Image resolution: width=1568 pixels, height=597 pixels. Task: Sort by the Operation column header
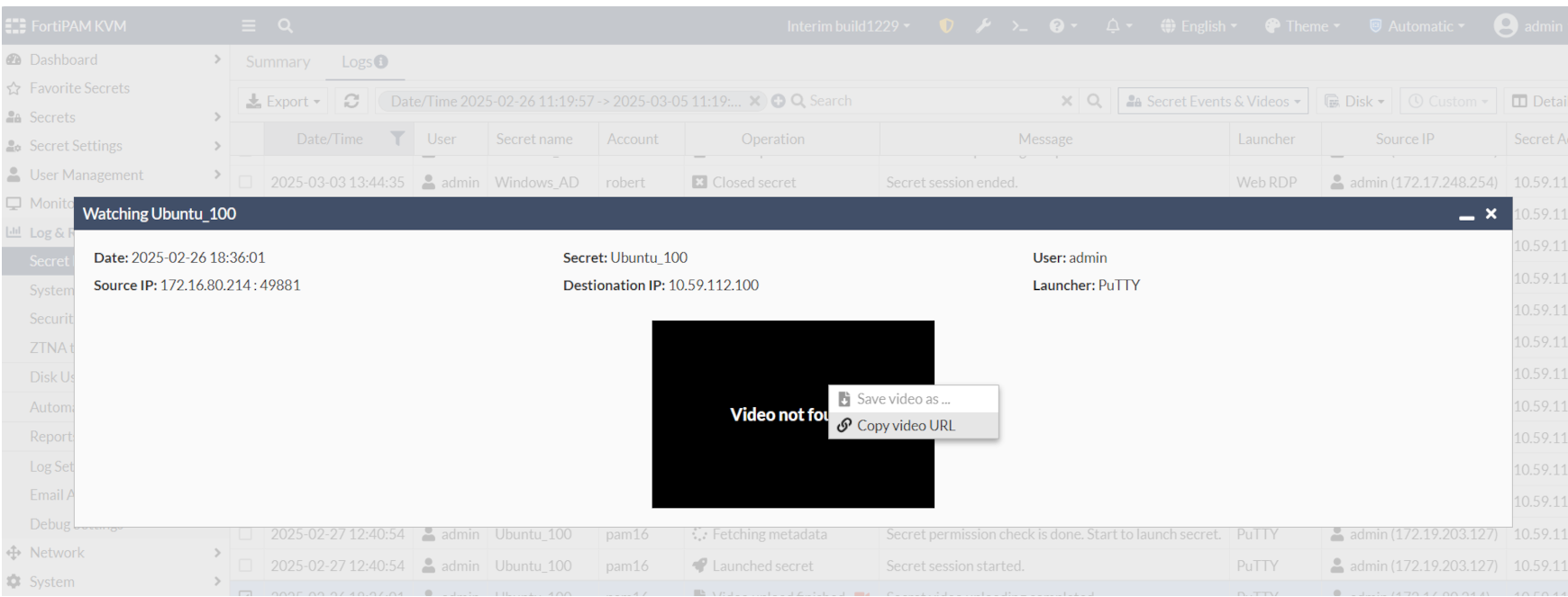pos(772,139)
